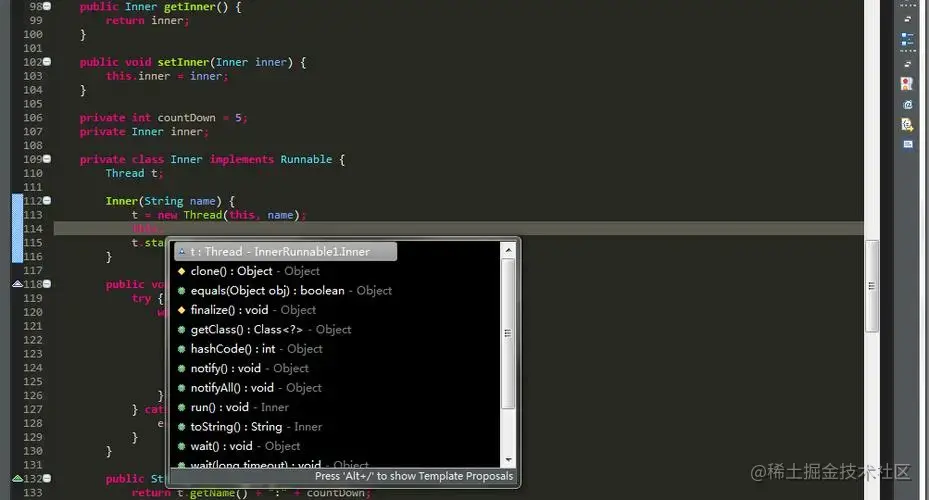The image size is (929, 500).
Task: Click the green dot icon beside run()
Action: (x=181, y=408)
